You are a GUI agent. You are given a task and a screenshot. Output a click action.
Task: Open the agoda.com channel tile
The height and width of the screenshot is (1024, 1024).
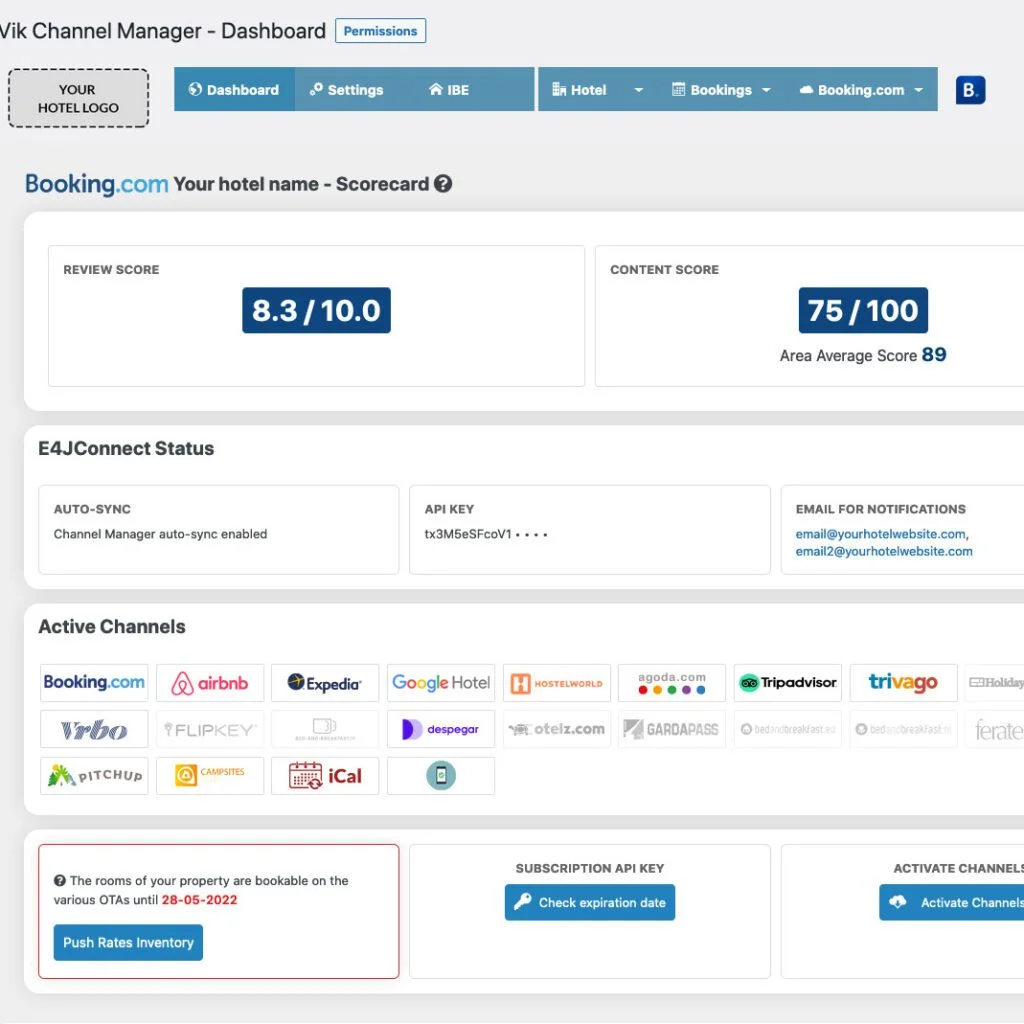click(x=672, y=682)
